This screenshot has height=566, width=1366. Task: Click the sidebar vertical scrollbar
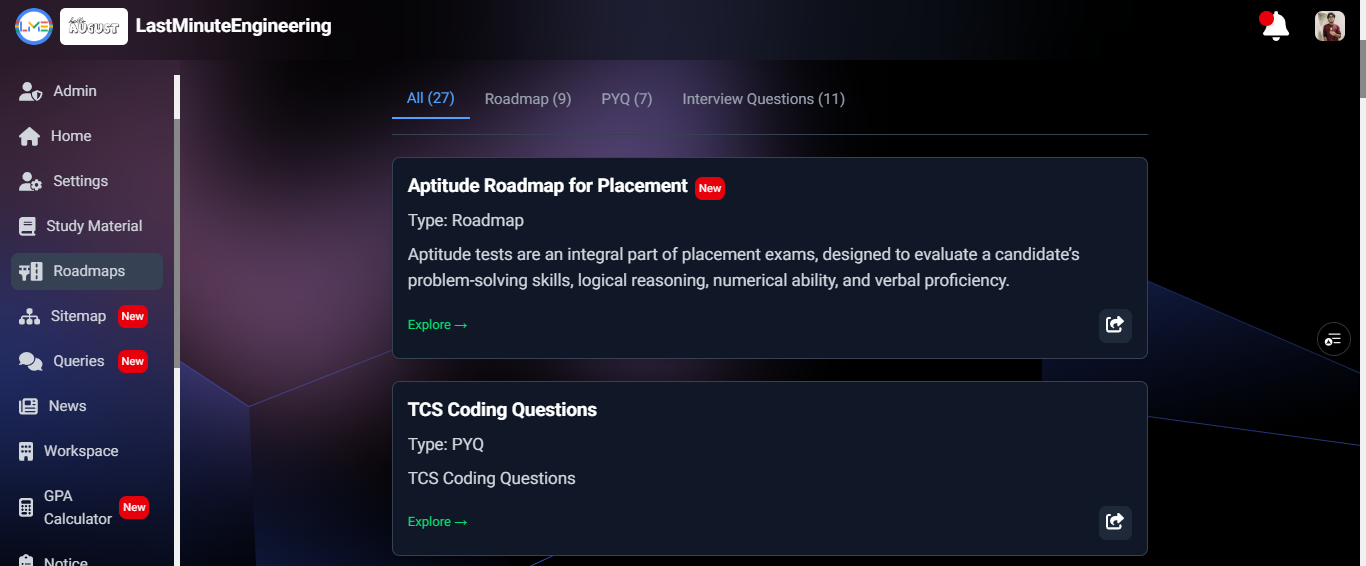point(177,240)
